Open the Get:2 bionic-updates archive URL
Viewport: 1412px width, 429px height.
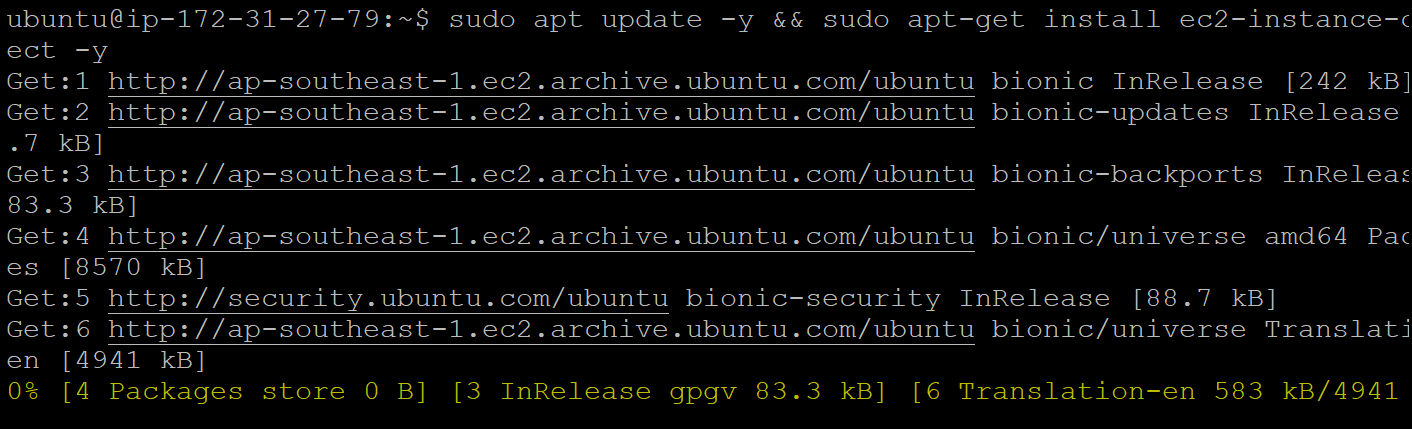pyautogui.click(x=541, y=113)
